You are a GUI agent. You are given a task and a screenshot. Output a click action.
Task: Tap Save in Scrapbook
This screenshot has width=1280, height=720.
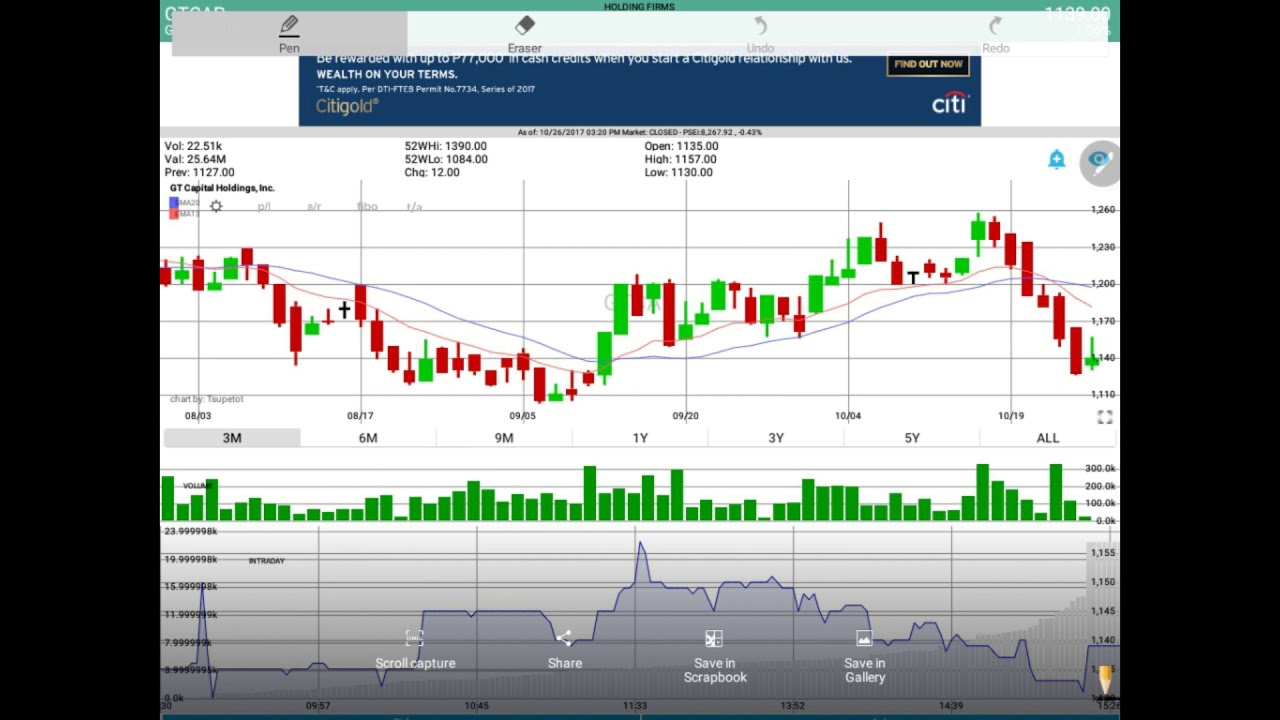(714, 657)
